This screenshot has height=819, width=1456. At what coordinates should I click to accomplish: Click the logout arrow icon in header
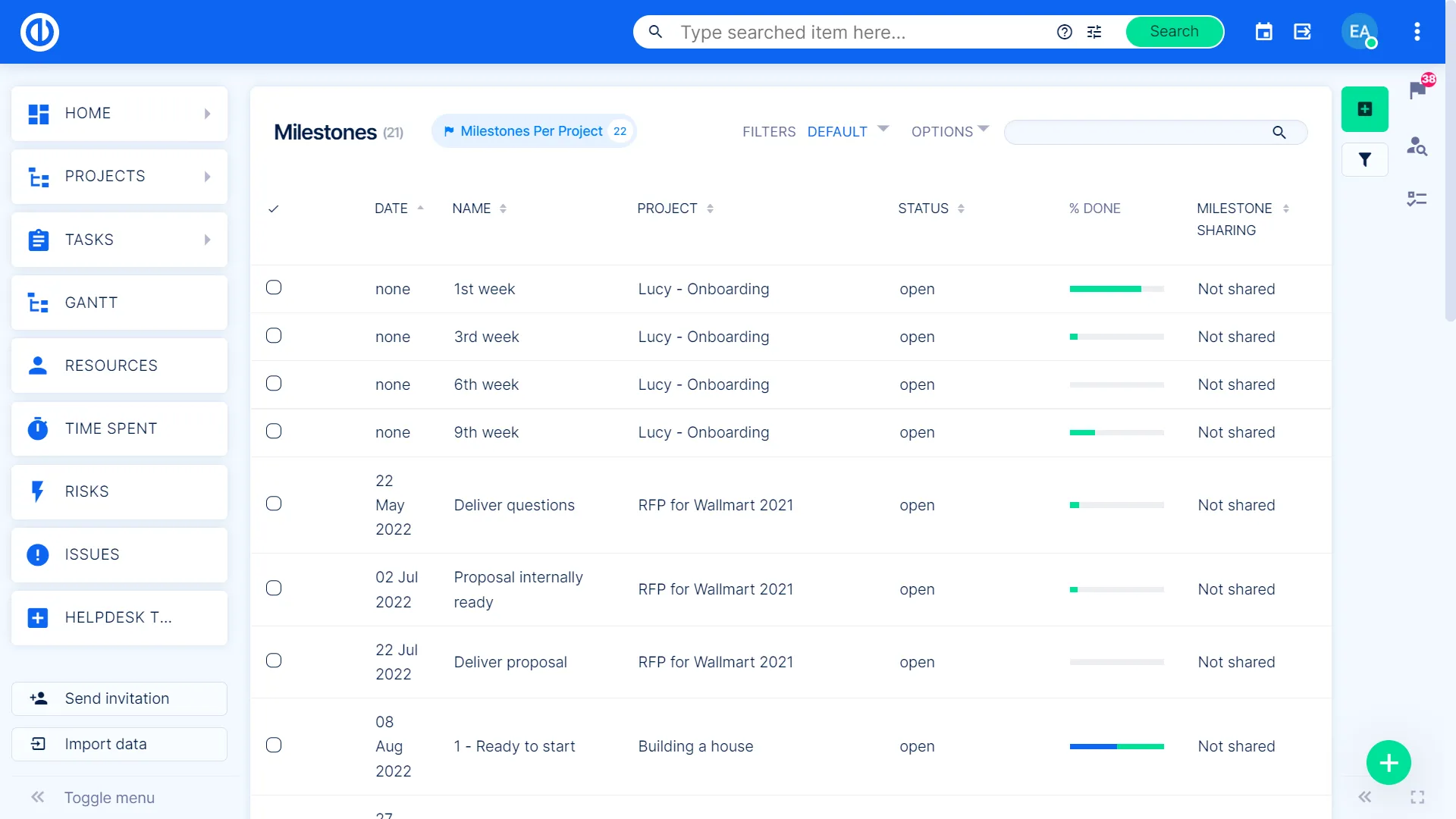click(1302, 32)
